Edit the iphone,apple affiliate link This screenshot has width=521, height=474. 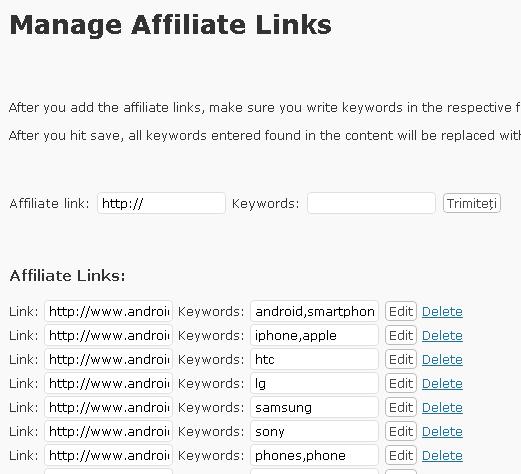(x=401, y=336)
